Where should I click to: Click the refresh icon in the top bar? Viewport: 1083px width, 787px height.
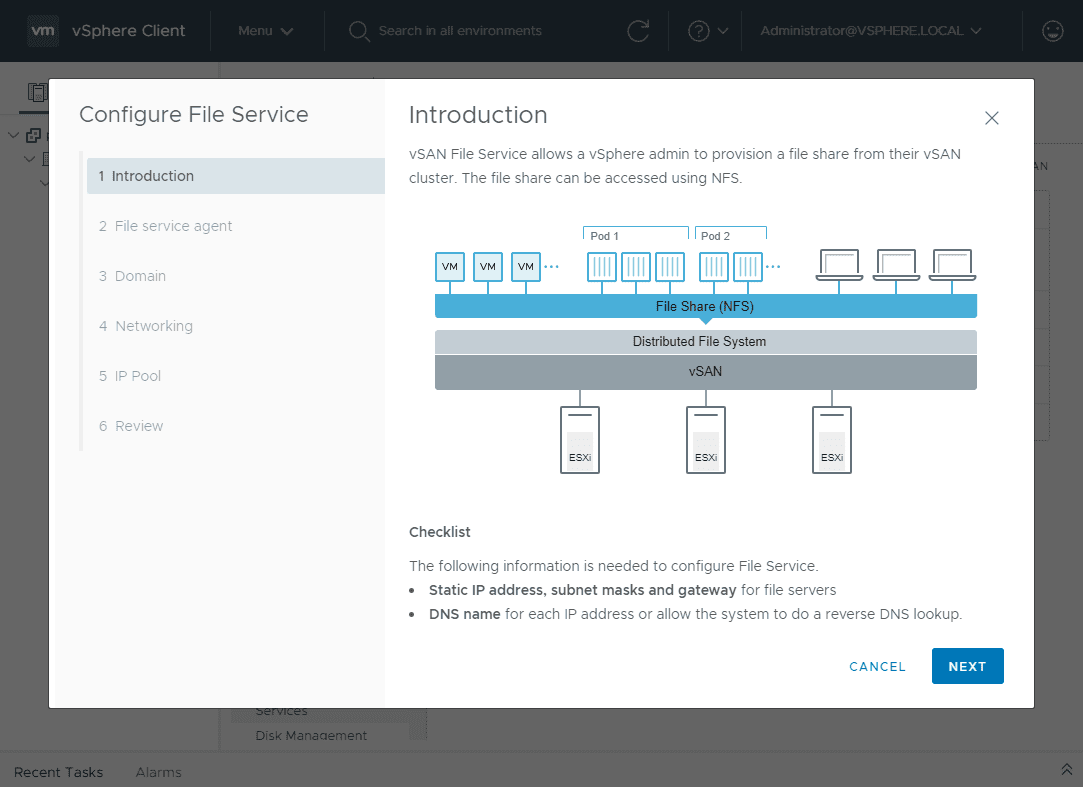pyautogui.click(x=639, y=31)
